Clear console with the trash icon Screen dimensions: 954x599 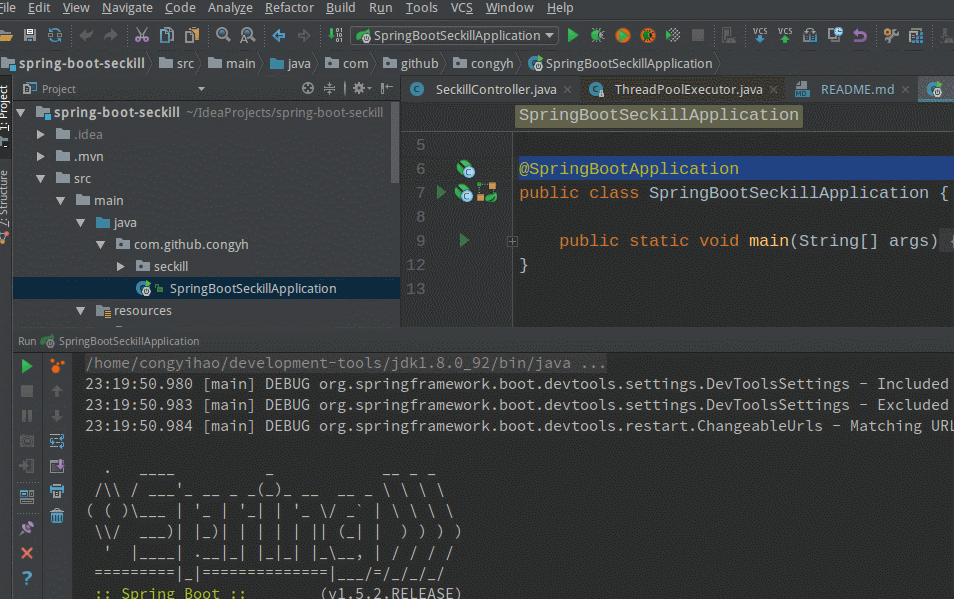coord(57,516)
